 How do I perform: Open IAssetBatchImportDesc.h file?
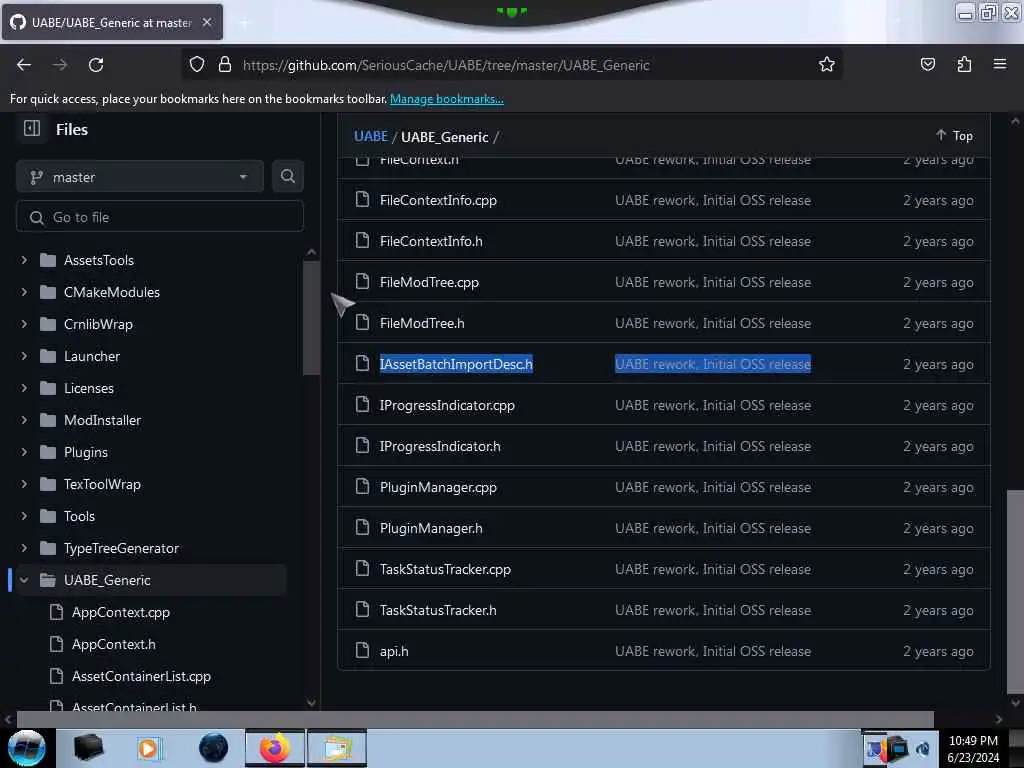pyautogui.click(x=456, y=364)
